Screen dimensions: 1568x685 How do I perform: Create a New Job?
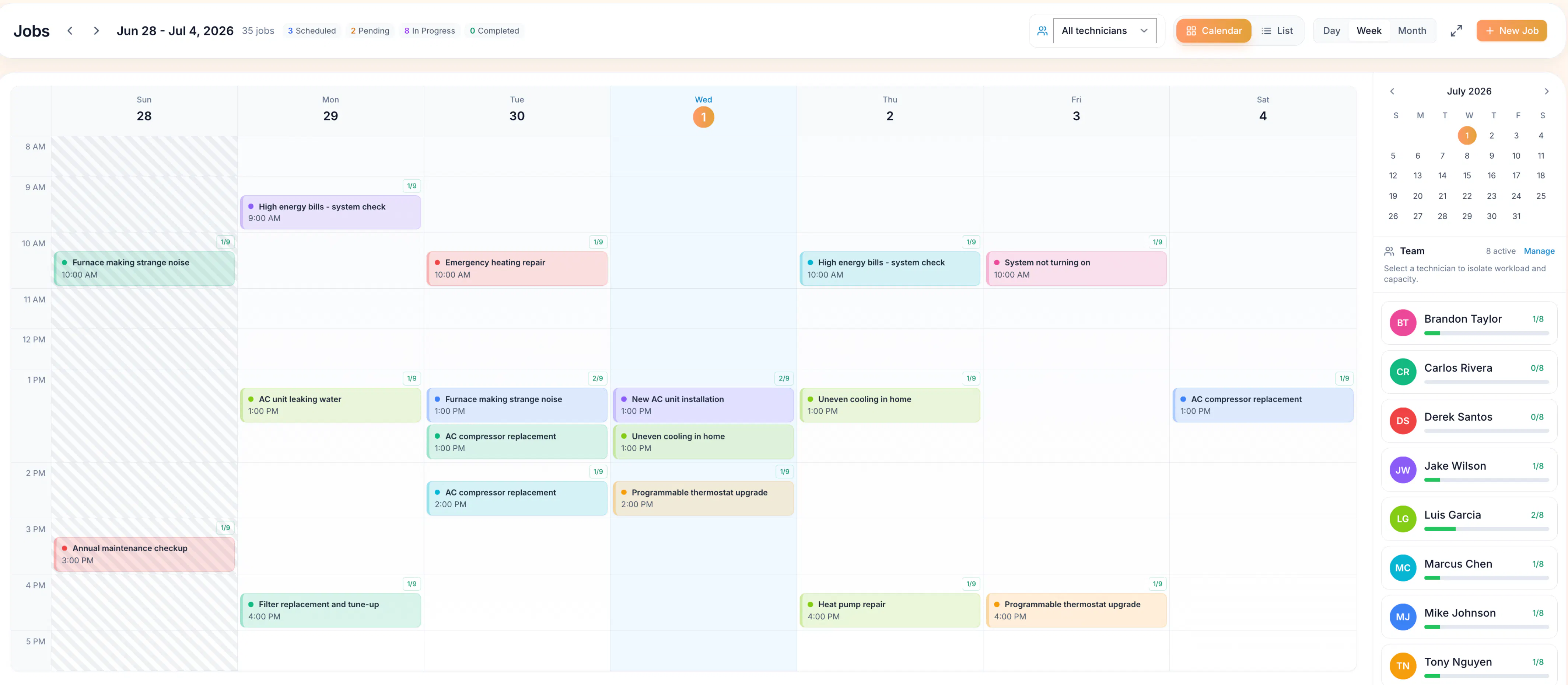pos(1511,31)
